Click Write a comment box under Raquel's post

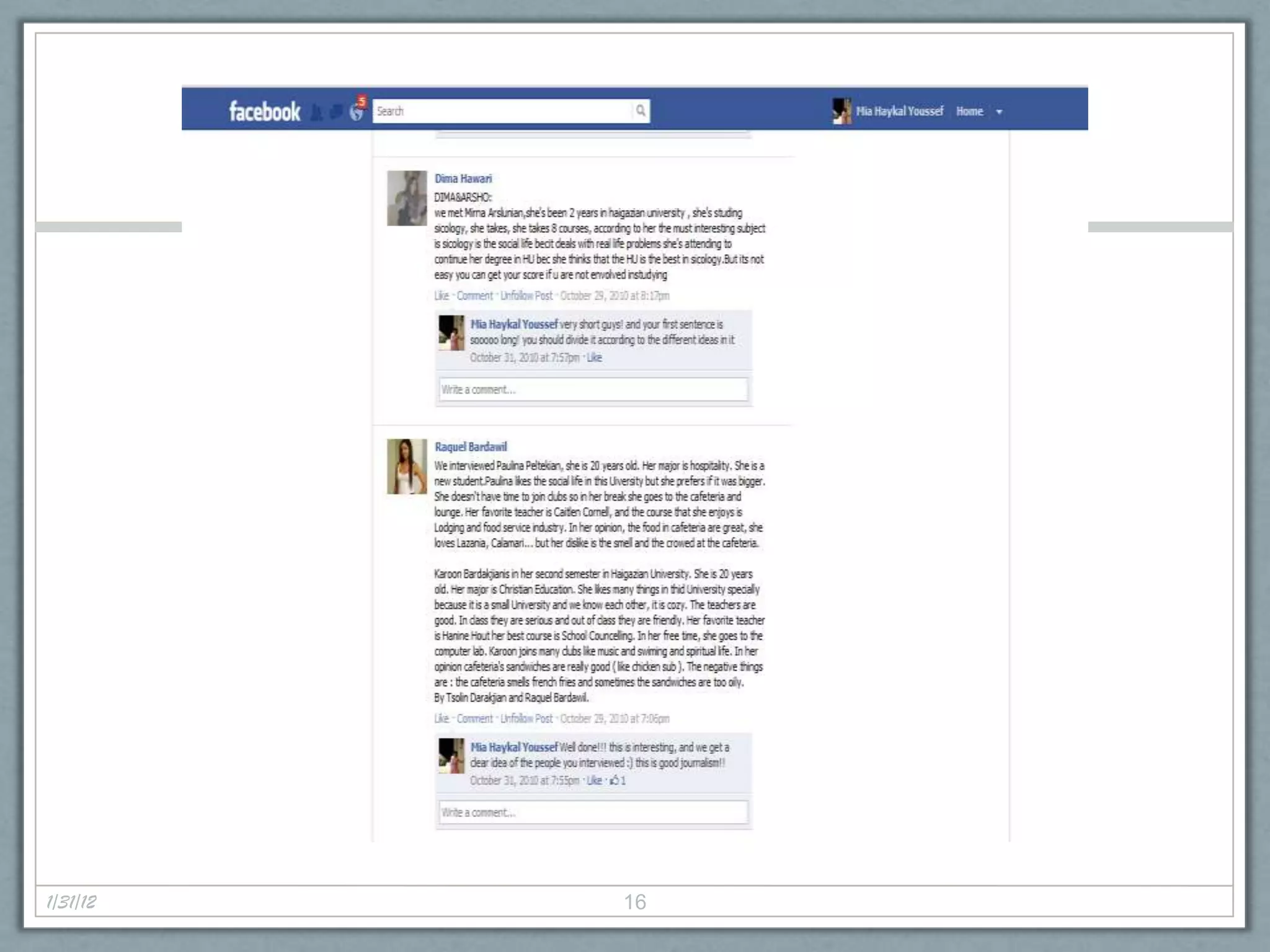pos(593,813)
